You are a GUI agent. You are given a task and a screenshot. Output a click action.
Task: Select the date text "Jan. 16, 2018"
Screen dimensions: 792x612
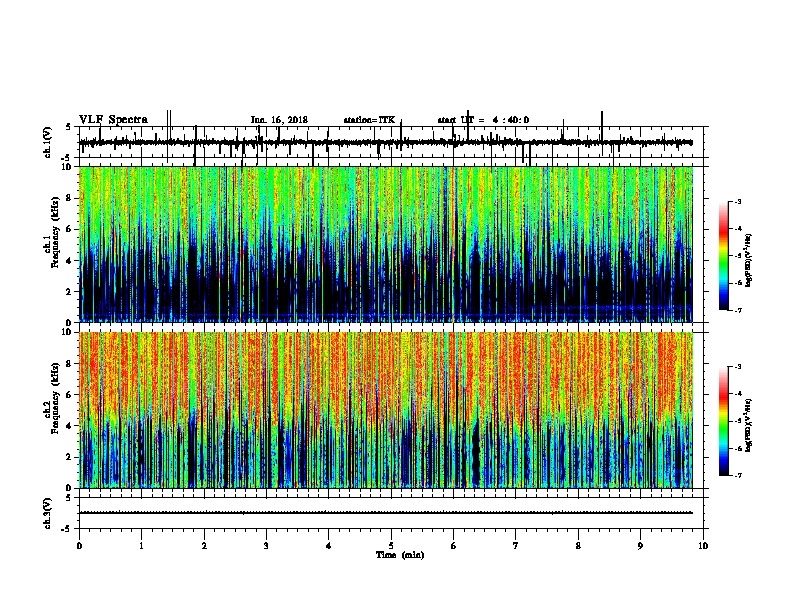(279, 120)
